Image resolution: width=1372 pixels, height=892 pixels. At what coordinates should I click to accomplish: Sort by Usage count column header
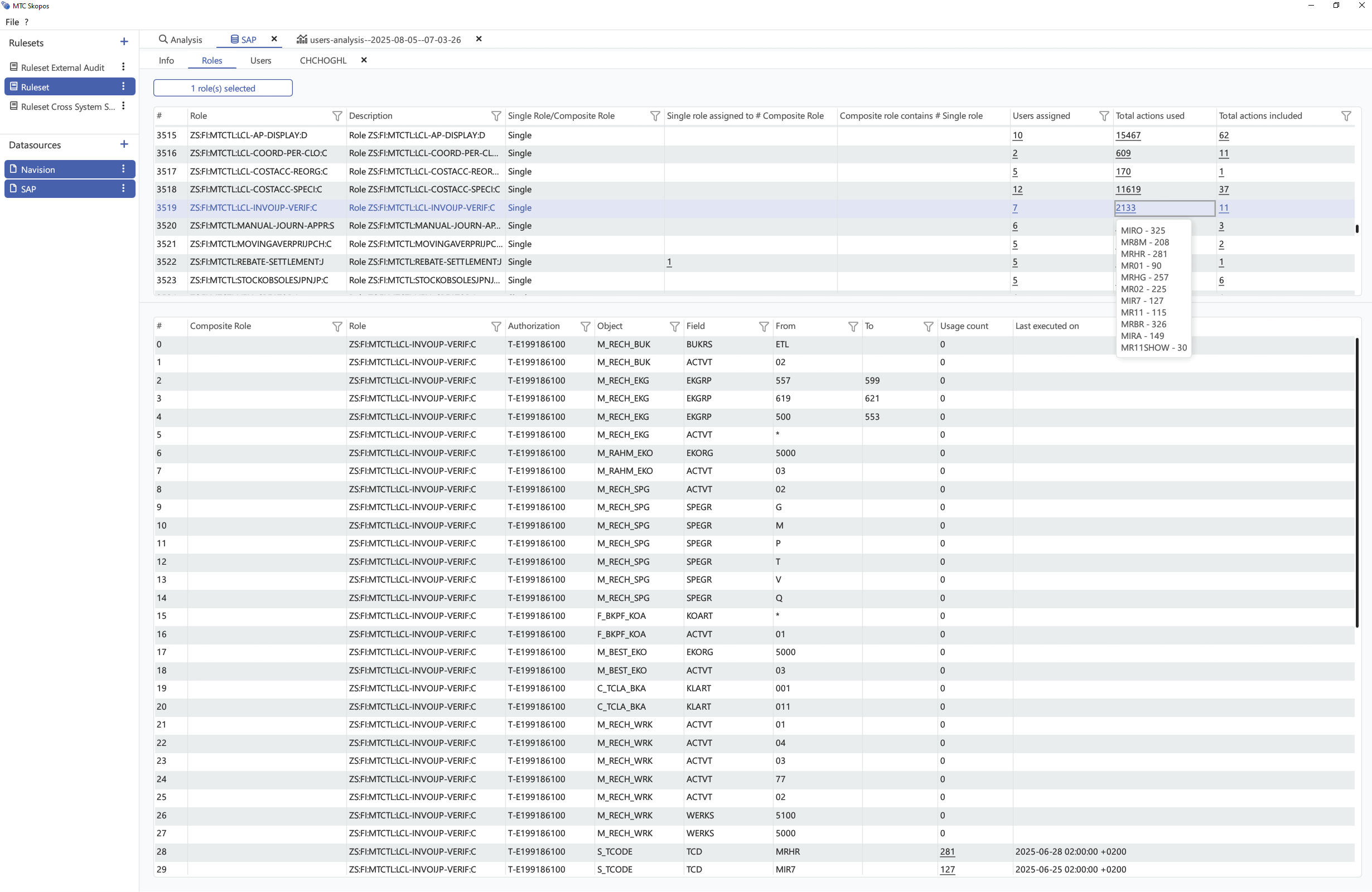(x=964, y=326)
